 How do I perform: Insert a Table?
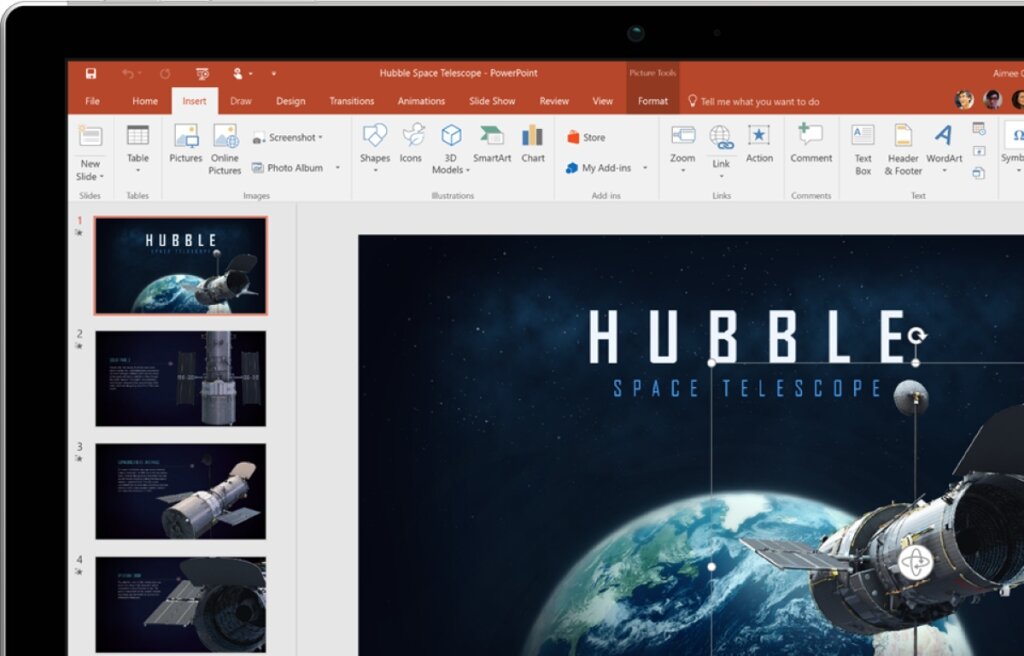click(138, 146)
